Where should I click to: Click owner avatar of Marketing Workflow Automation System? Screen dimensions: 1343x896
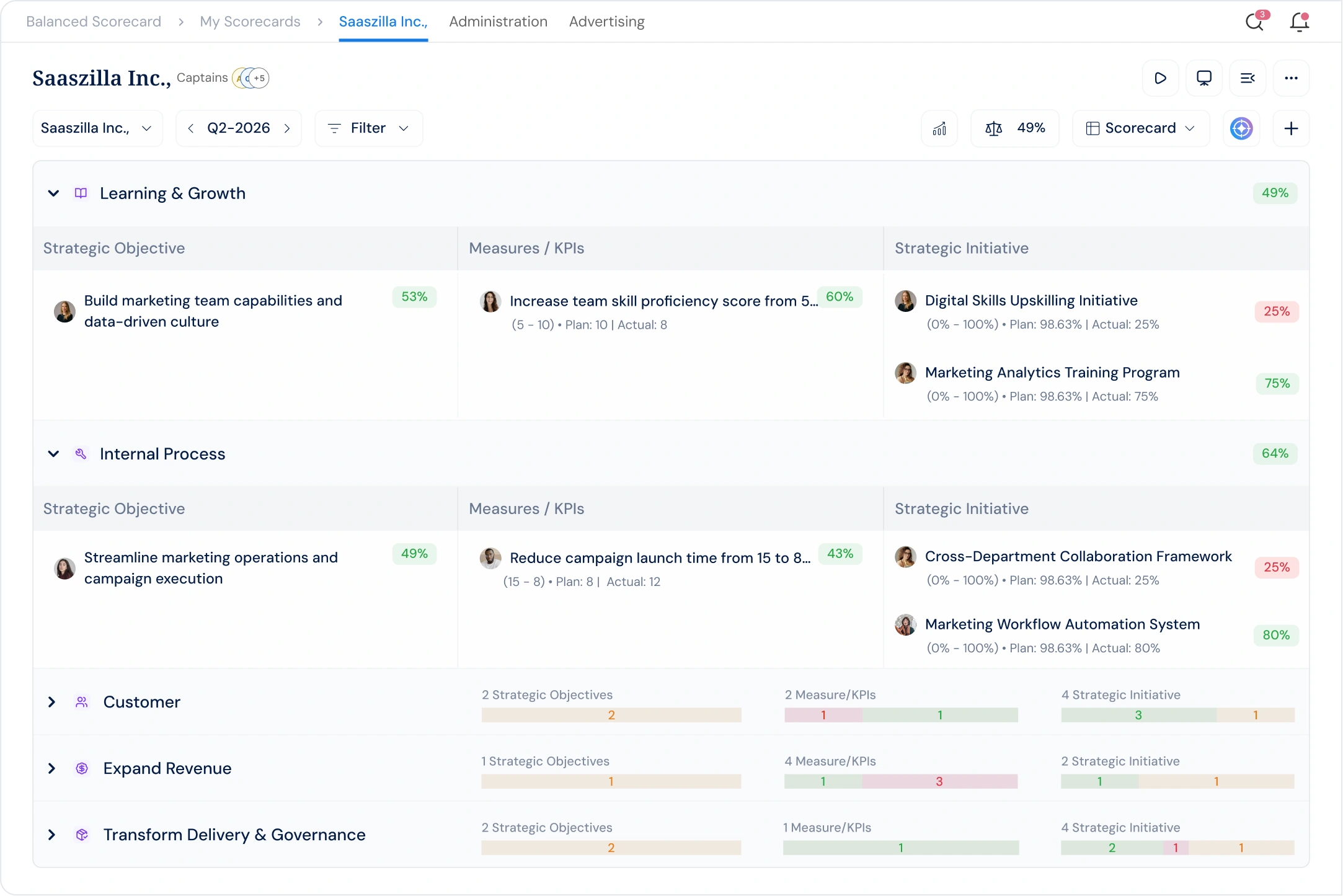coord(905,624)
